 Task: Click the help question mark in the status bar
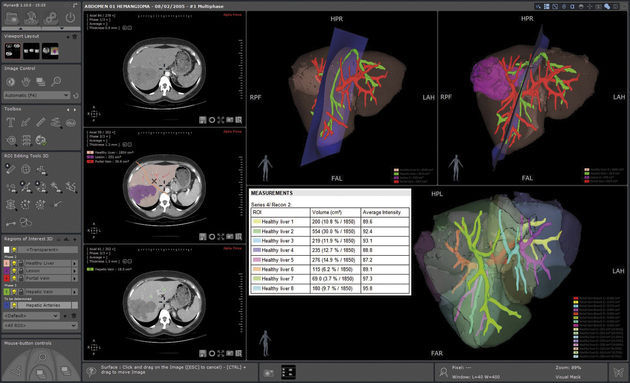pyautogui.click(x=91, y=371)
